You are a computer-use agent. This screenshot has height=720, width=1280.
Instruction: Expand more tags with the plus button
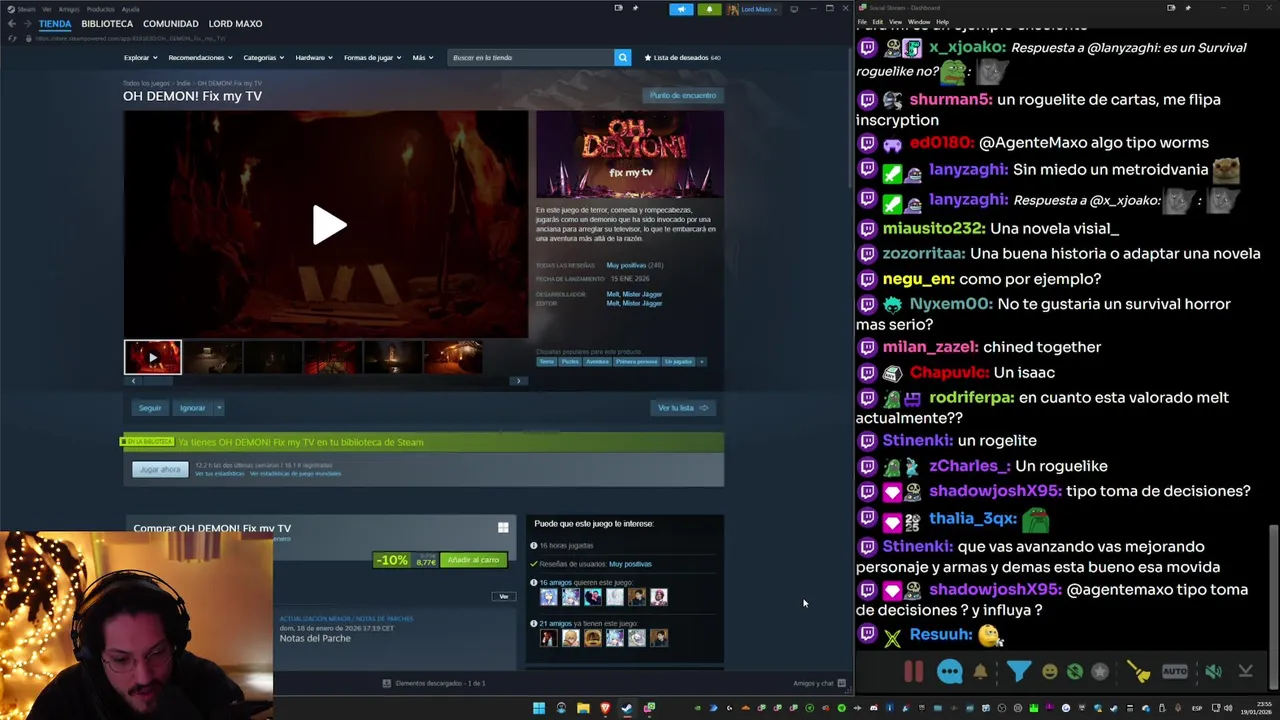pos(701,361)
